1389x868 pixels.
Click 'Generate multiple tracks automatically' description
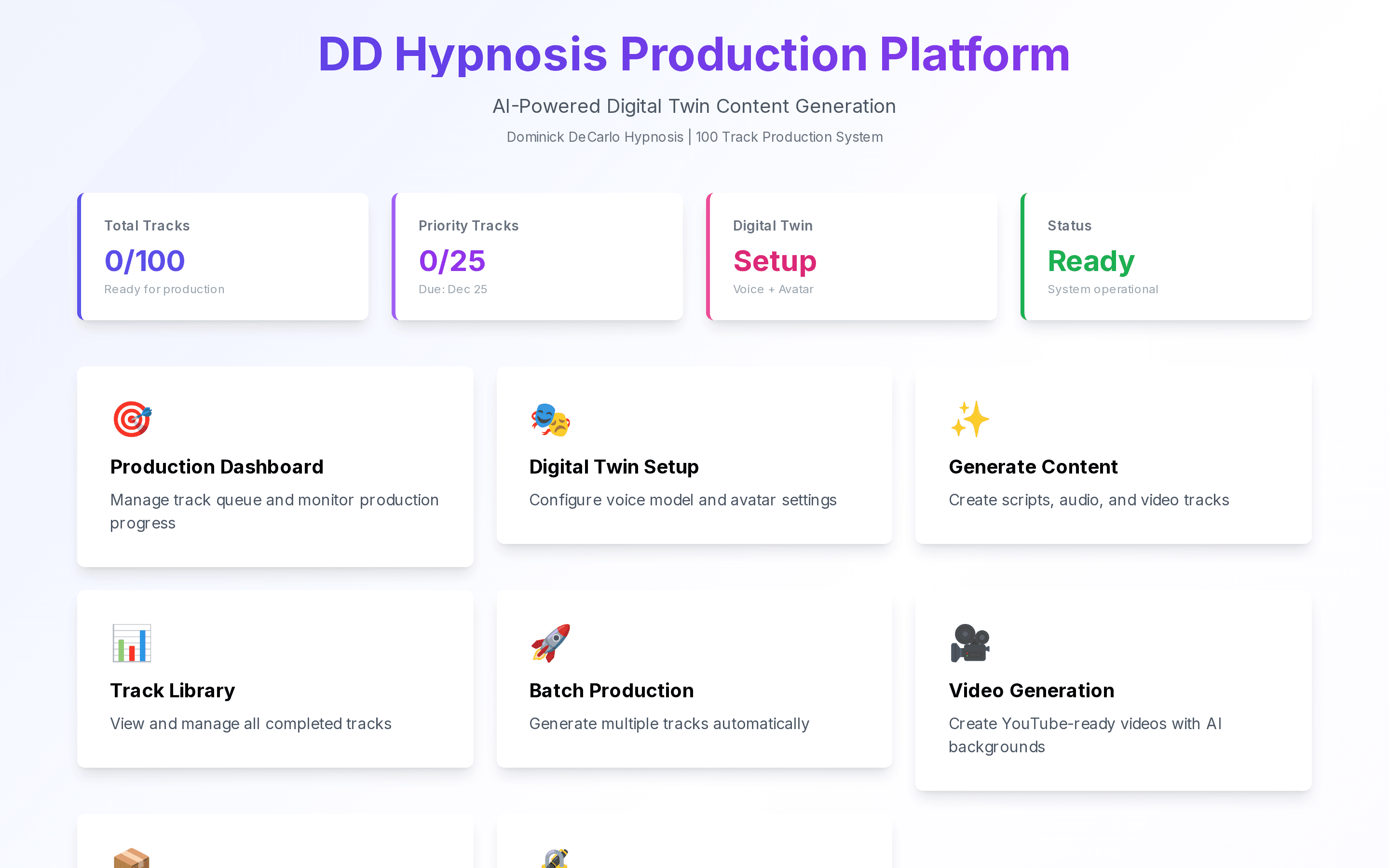coord(669,724)
